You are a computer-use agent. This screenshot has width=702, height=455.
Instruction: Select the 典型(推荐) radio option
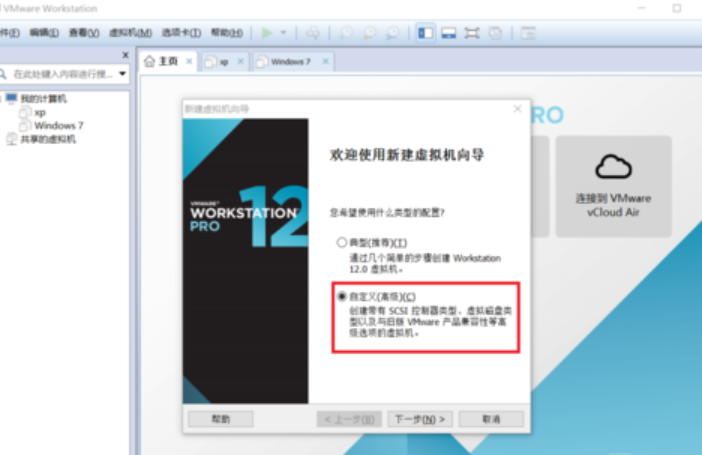[342, 242]
